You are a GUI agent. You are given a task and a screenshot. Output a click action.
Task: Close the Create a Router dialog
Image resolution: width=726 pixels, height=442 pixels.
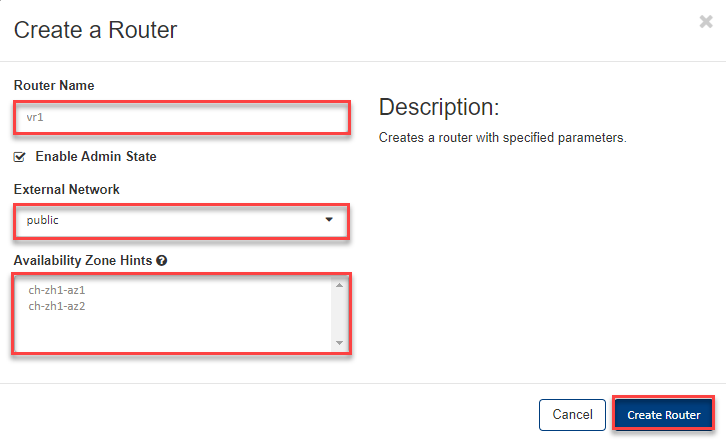tap(705, 22)
